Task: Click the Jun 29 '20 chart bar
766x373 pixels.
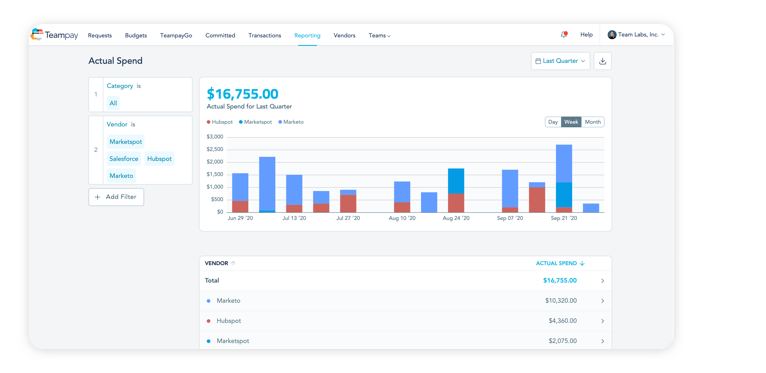Action: tap(240, 193)
